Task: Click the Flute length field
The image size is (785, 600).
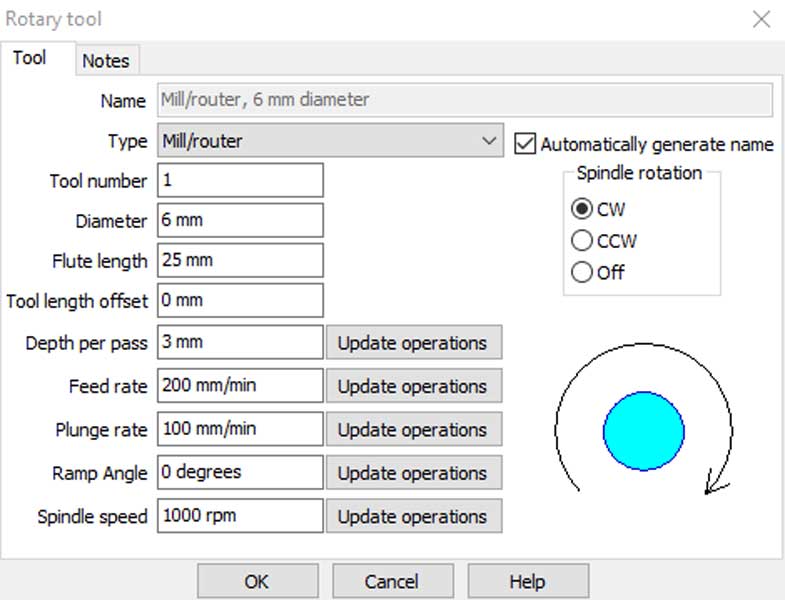Action: (x=240, y=261)
